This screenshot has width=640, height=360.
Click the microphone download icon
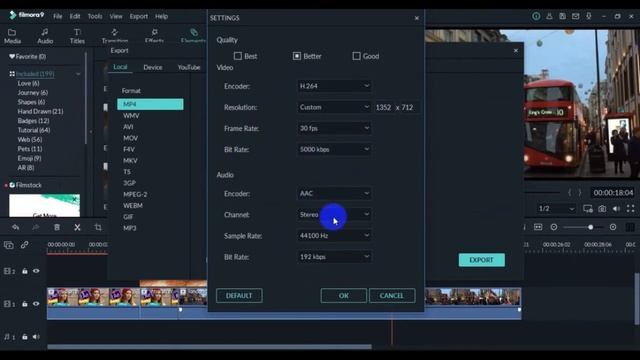[x=589, y=16]
